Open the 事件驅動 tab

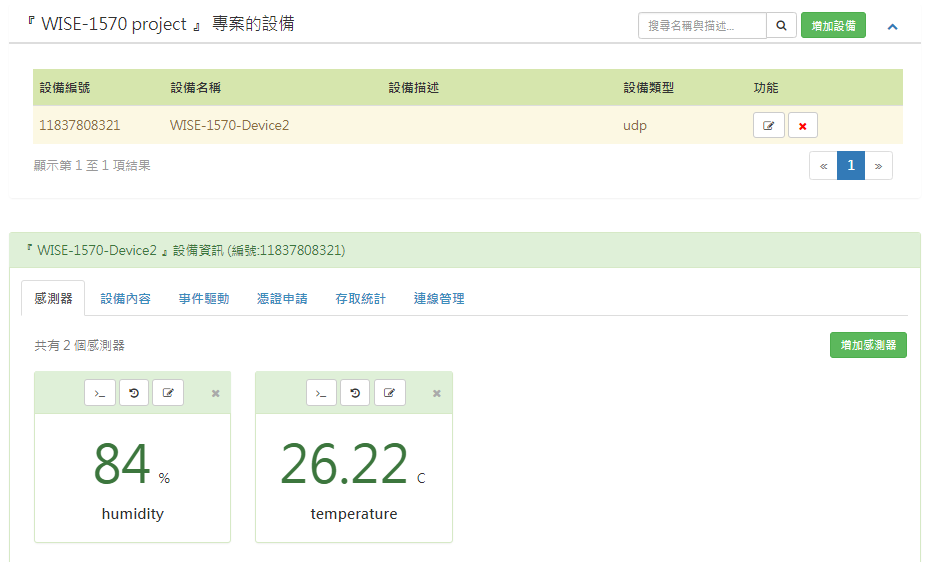204,298
